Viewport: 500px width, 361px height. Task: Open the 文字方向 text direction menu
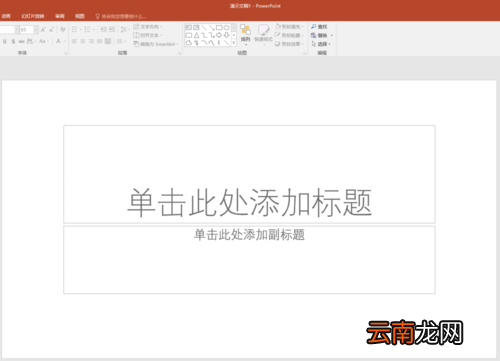coord(147,27)
